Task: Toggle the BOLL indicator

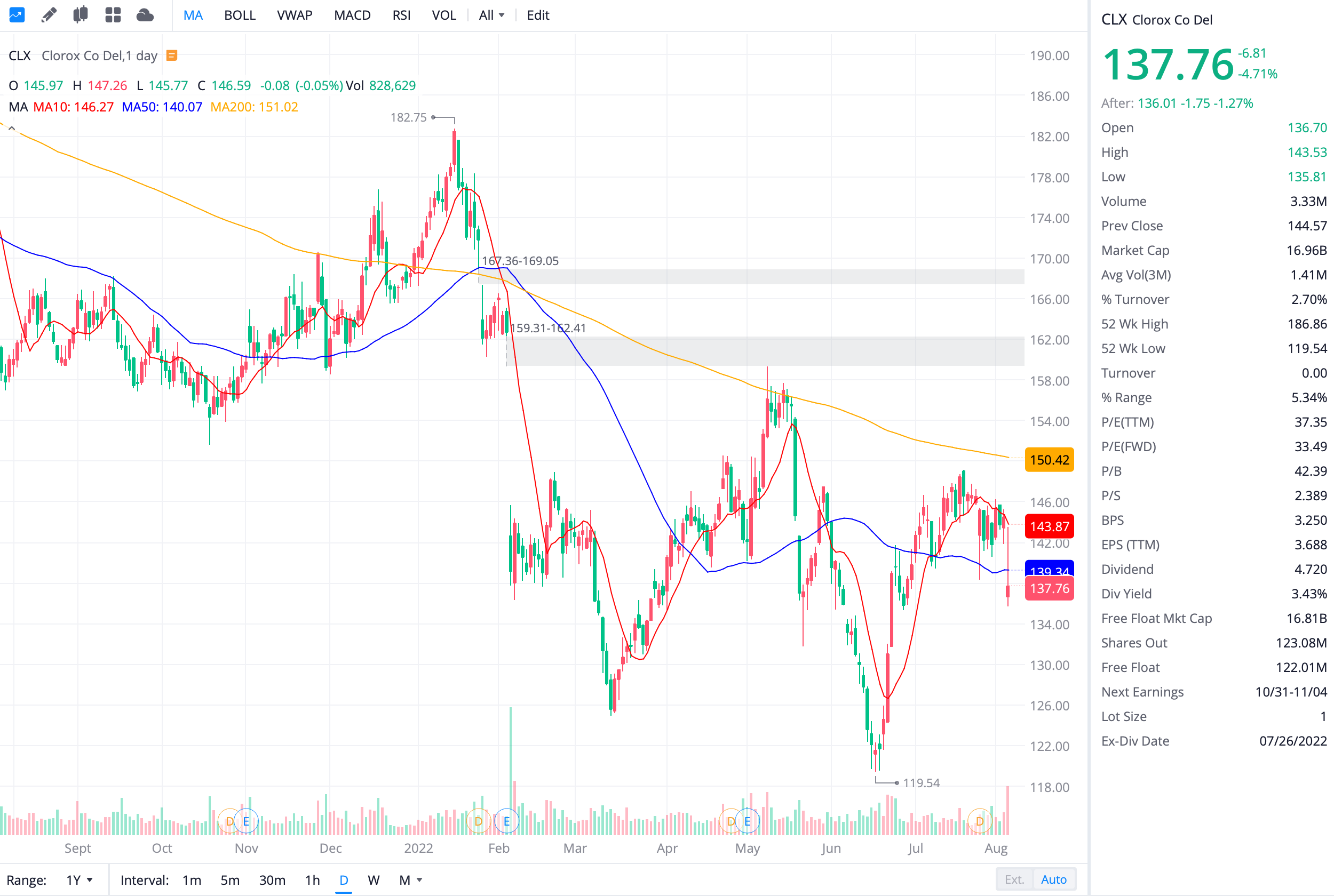Action: 240,15
